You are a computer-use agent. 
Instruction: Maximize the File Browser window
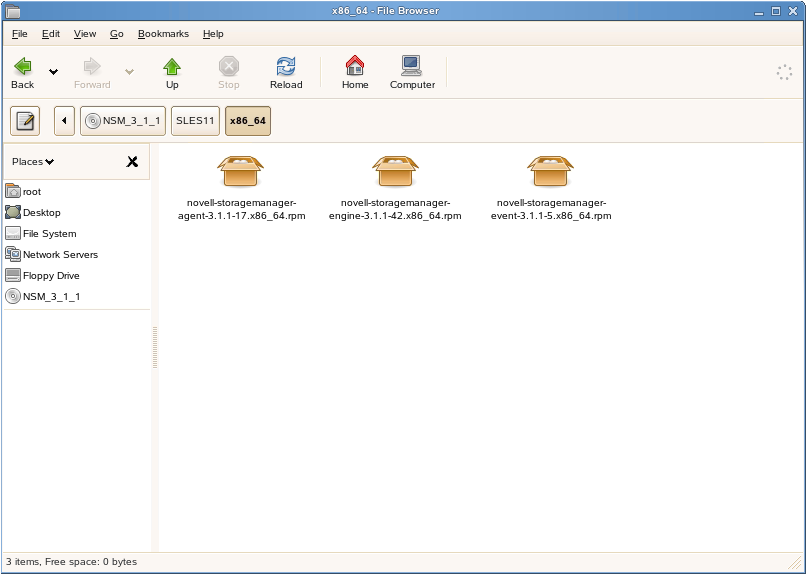[x=775, y=11]
